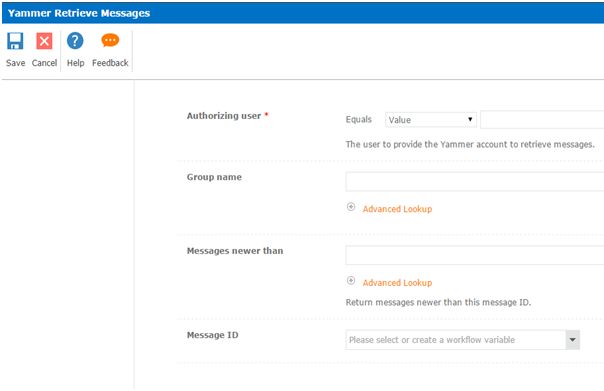Click the Advanced Lookup link below Group name
The height and width of the screenshot is (391, 604).
(397, 209)
